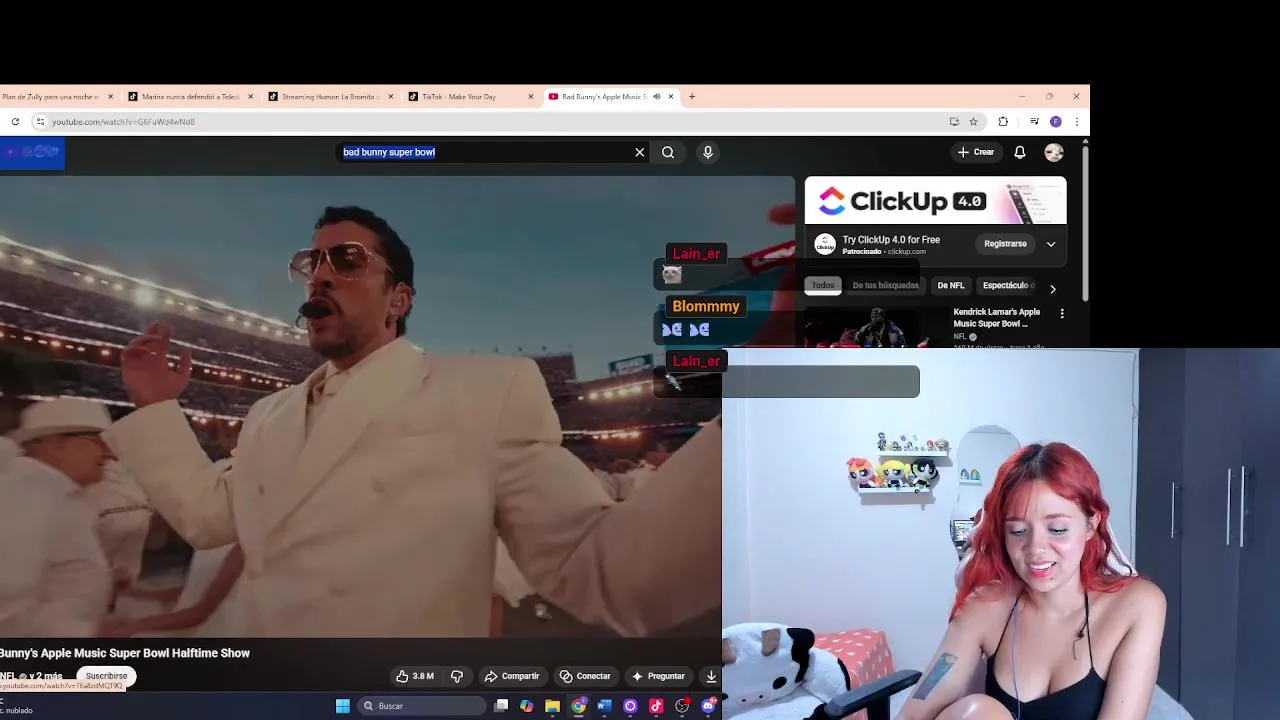Open Chrome three-dot menu

(1076, 122)
